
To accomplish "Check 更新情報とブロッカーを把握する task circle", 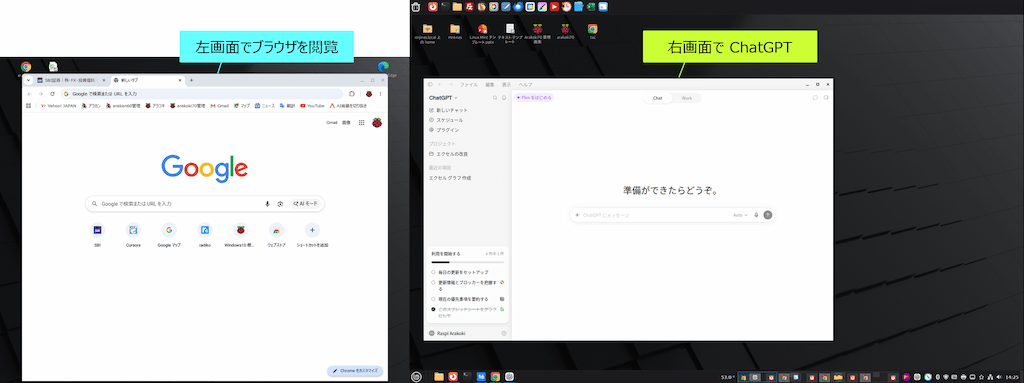I will tap(434, 282).
